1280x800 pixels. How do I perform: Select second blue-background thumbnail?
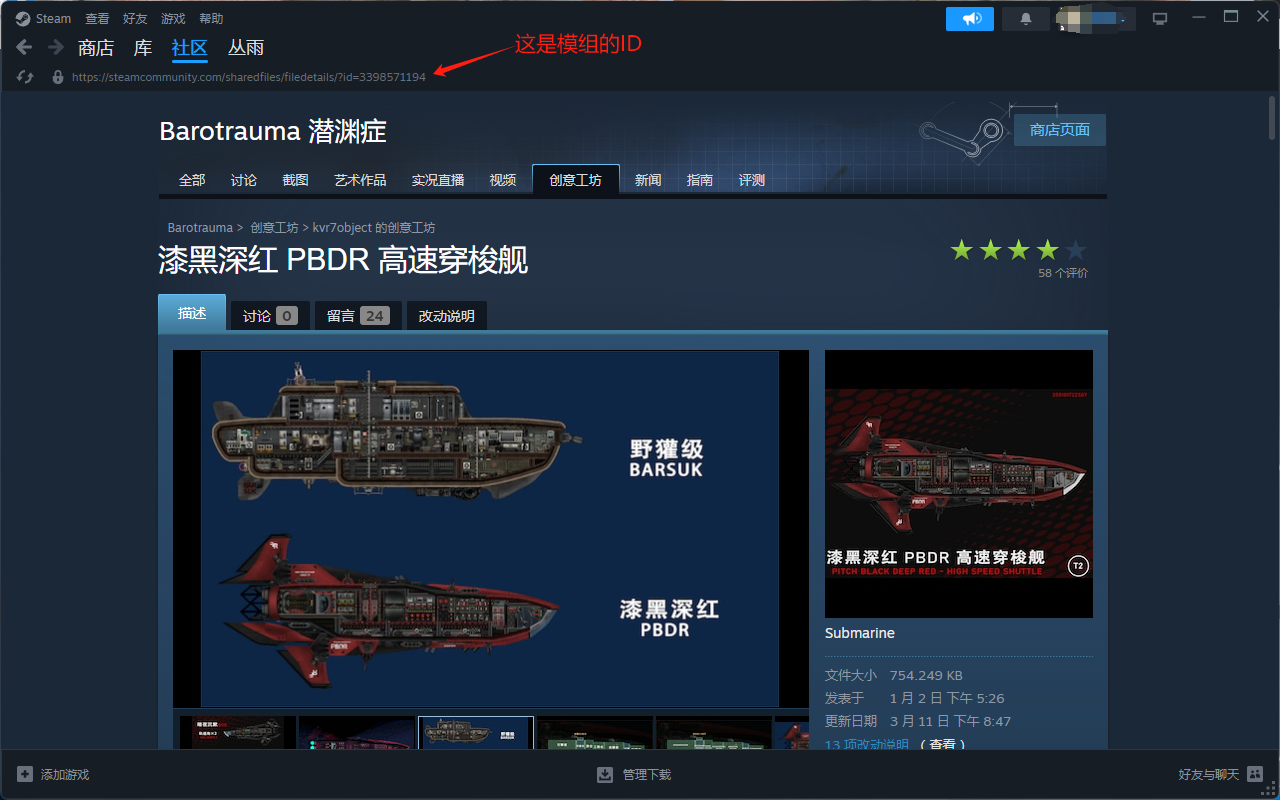click(357, 733)
